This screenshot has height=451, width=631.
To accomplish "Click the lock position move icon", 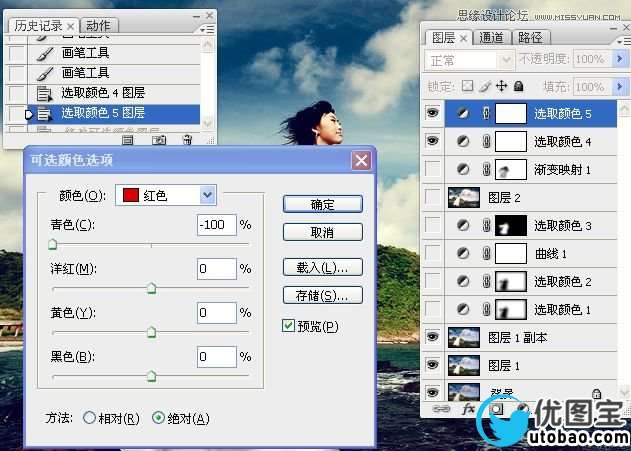I will click(x=501, y=86).
